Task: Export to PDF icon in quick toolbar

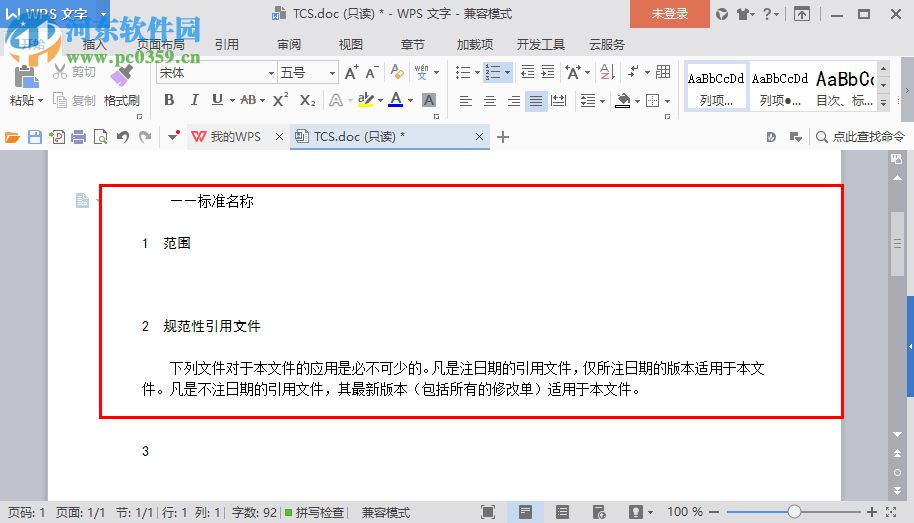Action: 57,137
